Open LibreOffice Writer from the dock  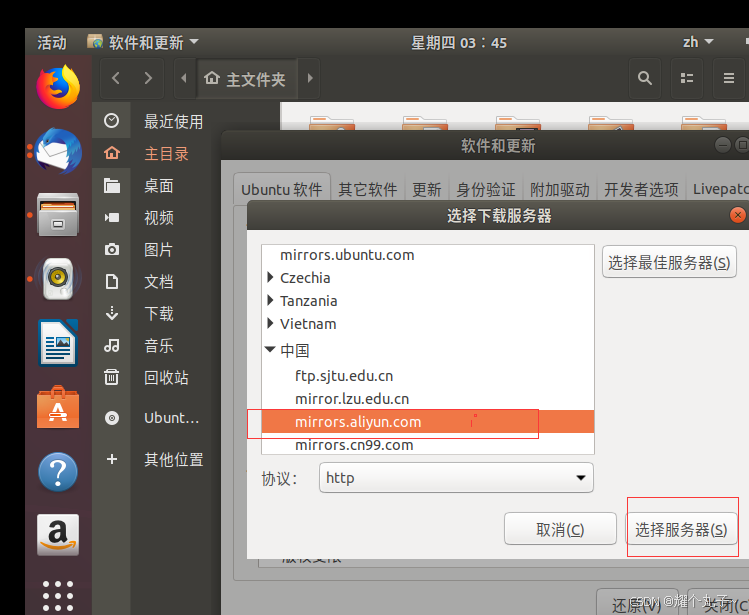(x=58, y=343)
